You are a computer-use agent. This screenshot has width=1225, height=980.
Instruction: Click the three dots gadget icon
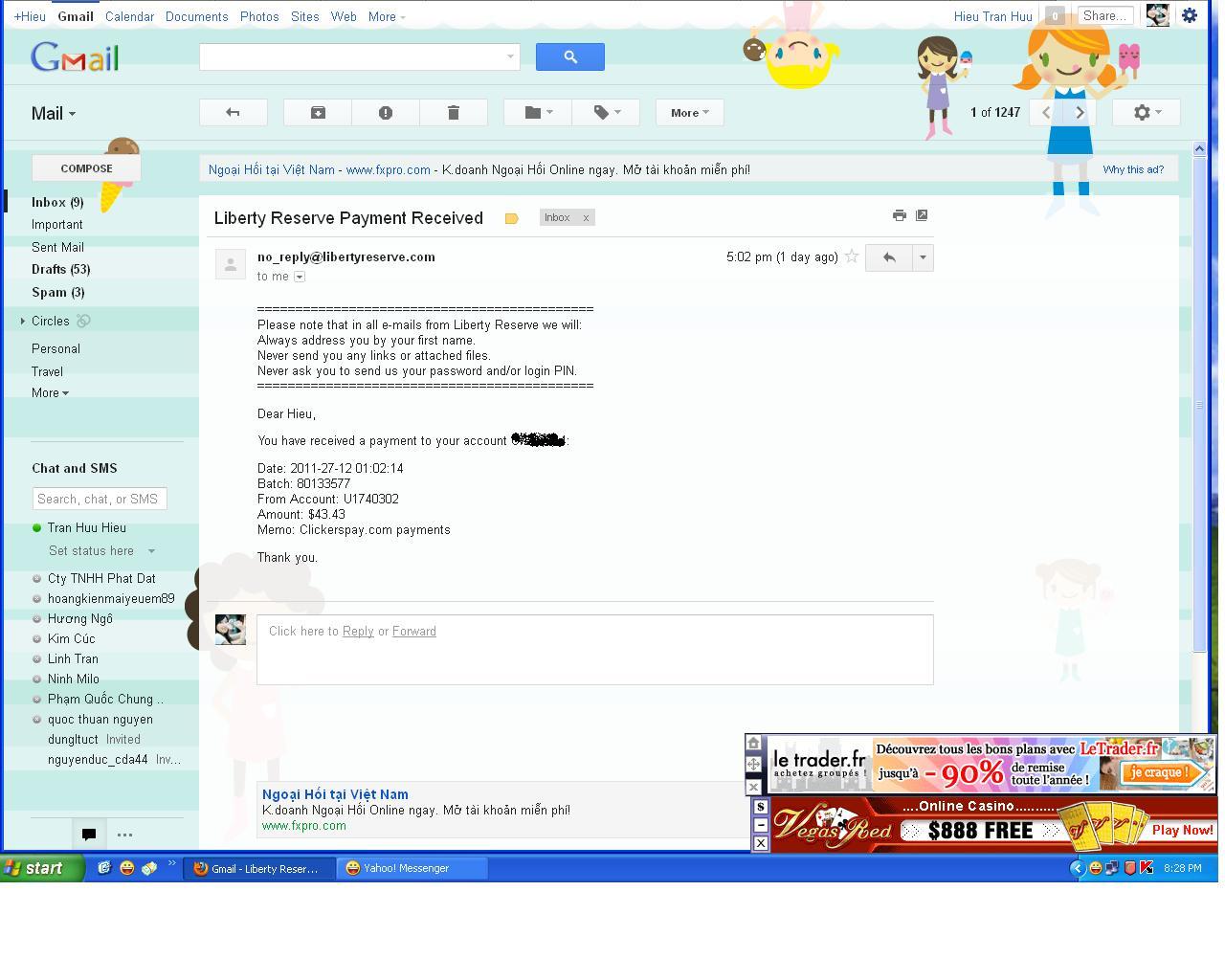tap(124, 834)
